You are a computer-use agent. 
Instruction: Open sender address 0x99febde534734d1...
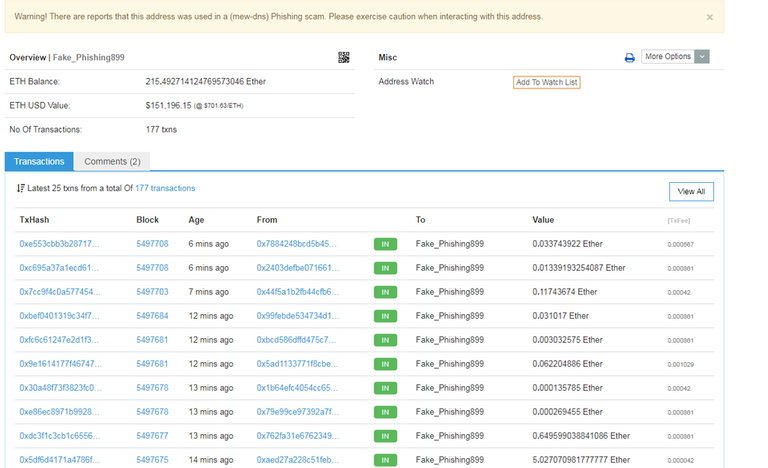pos(298,316)
